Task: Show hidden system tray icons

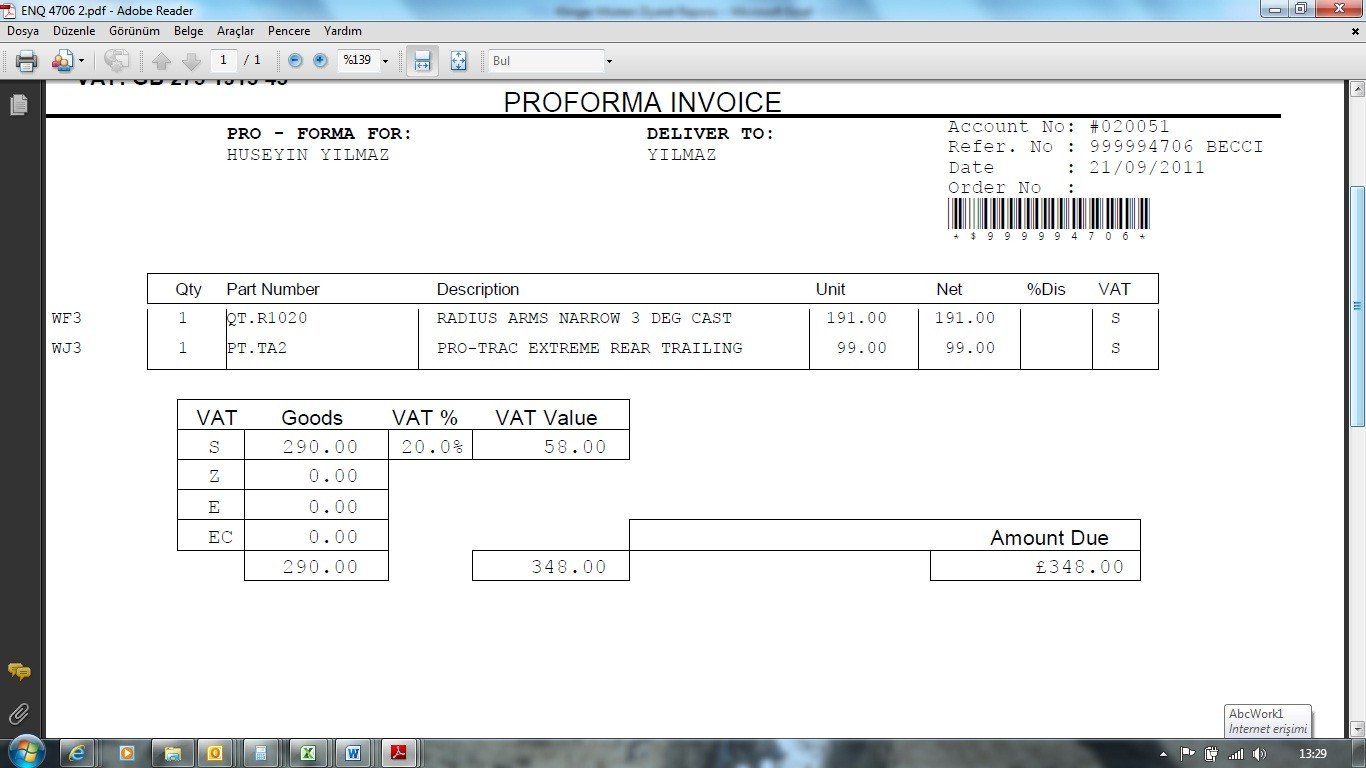Action: (1163, 754)
